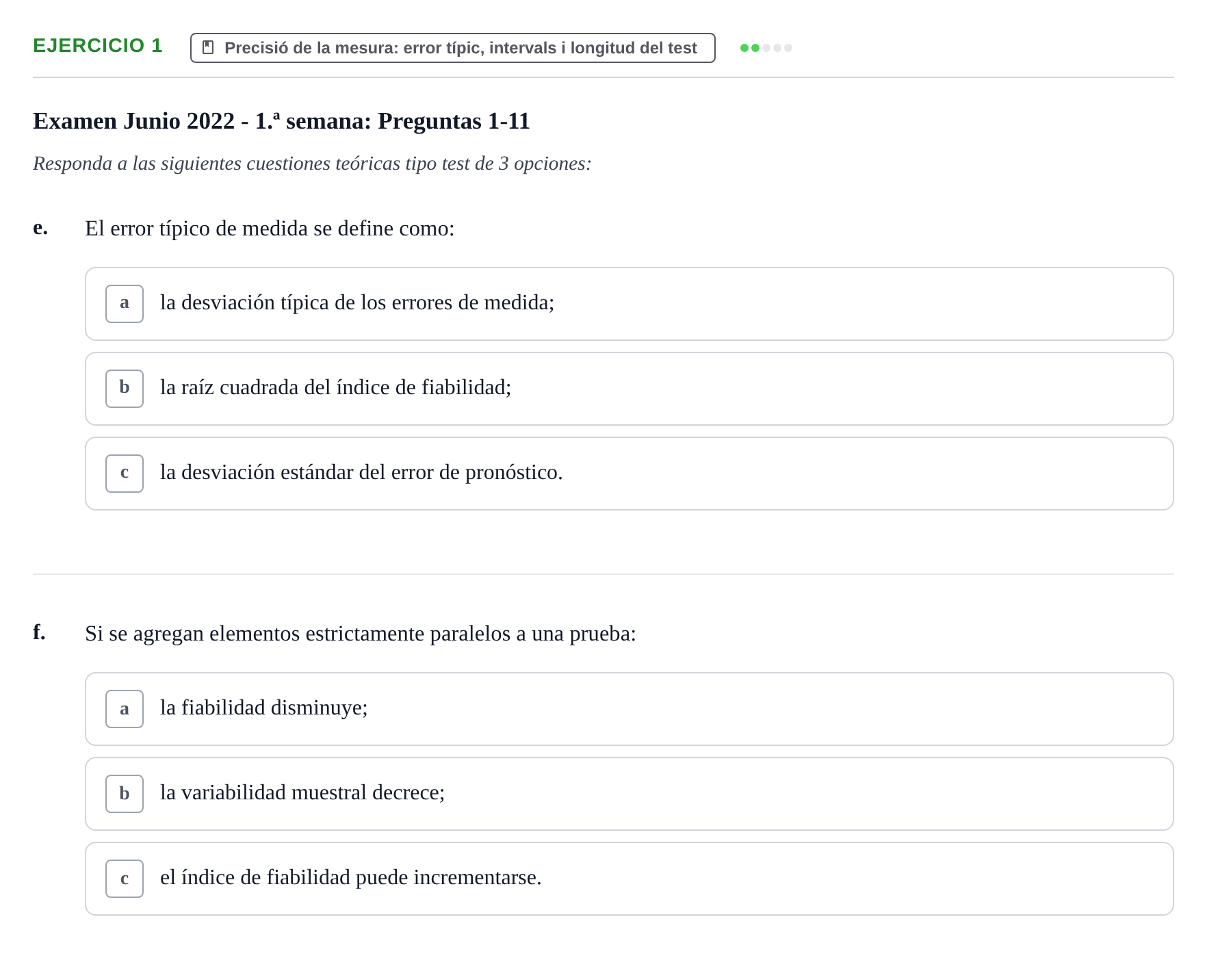Click the 'EJERCICIO 1' heading
This screenshot has width=1207, height=980.
click(x=98, y=46)
